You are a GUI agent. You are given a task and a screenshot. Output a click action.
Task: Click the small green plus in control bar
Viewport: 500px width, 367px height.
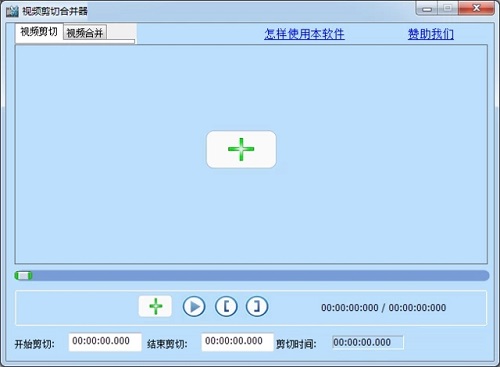pos(155,306)
